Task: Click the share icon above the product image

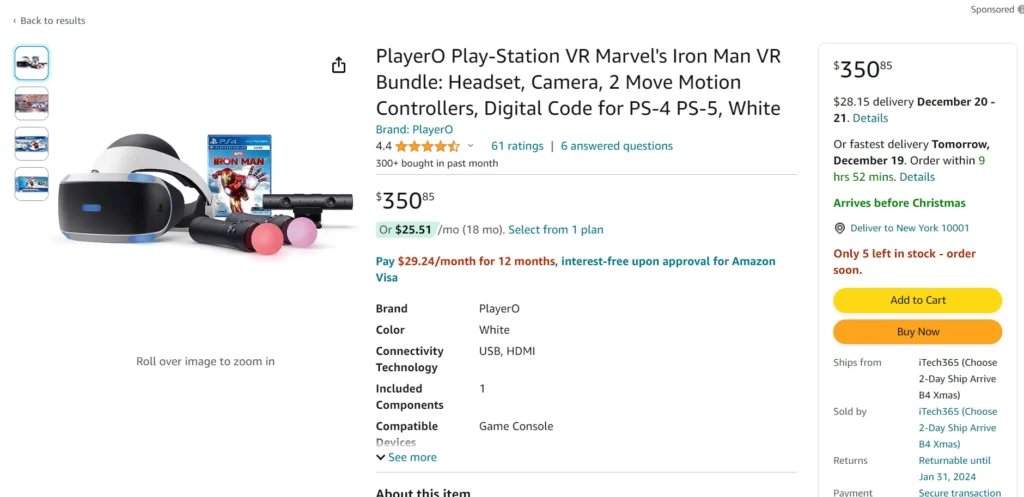Action: point(339,65)
